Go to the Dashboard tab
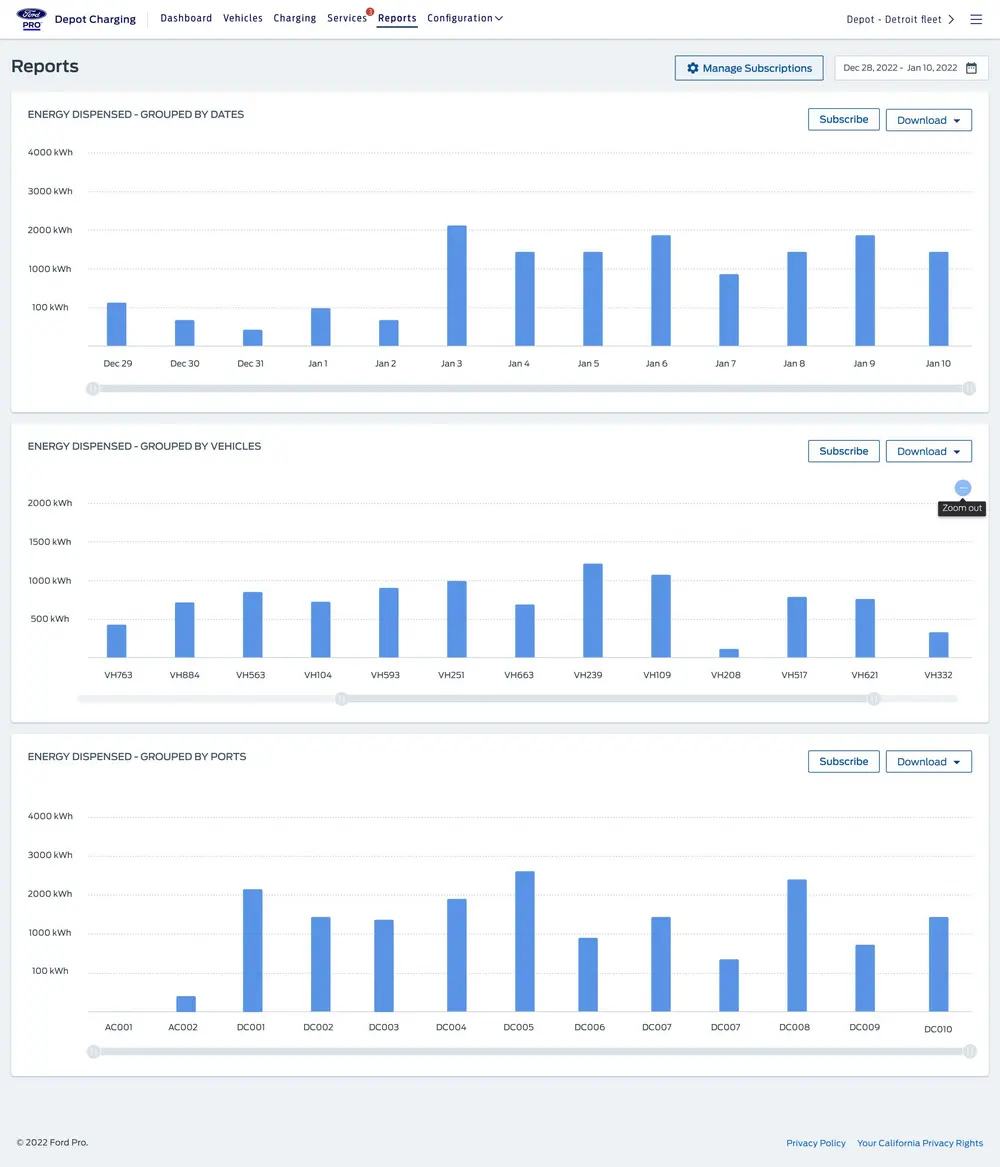This screenshot has height=1167, width=1000. tap(186, 18)
